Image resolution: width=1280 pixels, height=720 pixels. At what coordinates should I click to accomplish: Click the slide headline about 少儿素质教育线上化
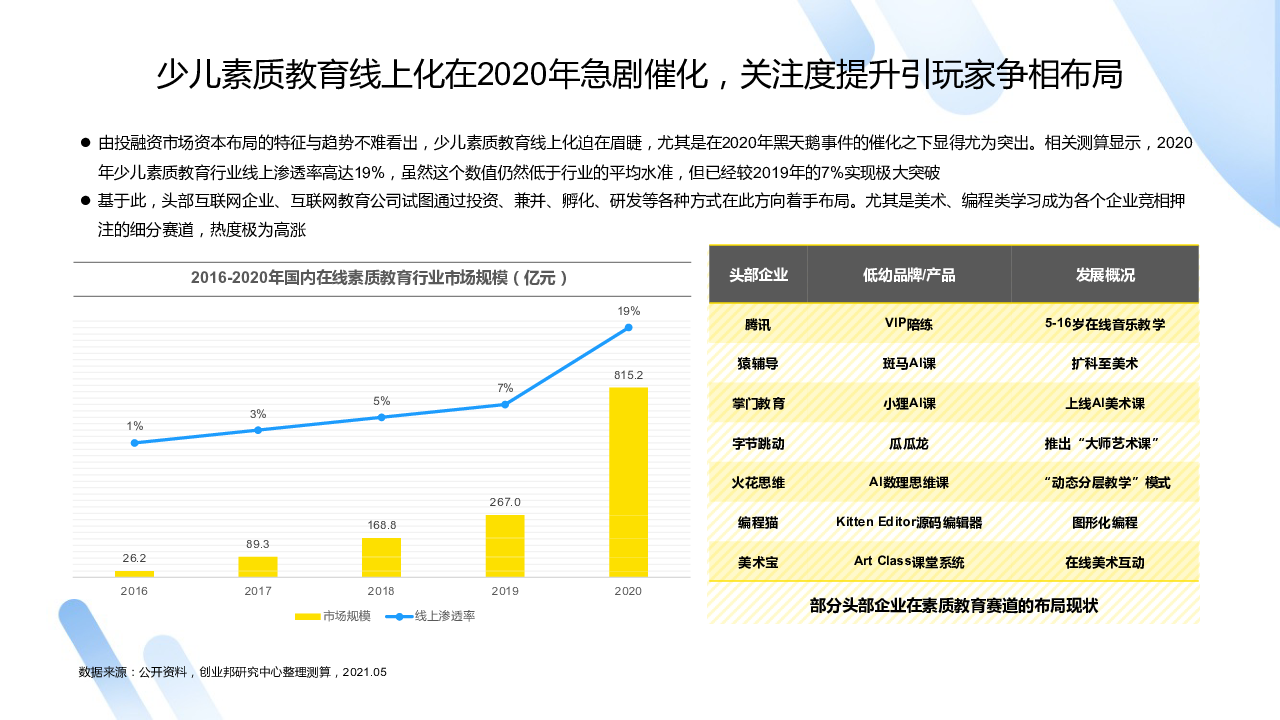pos(639,75)
